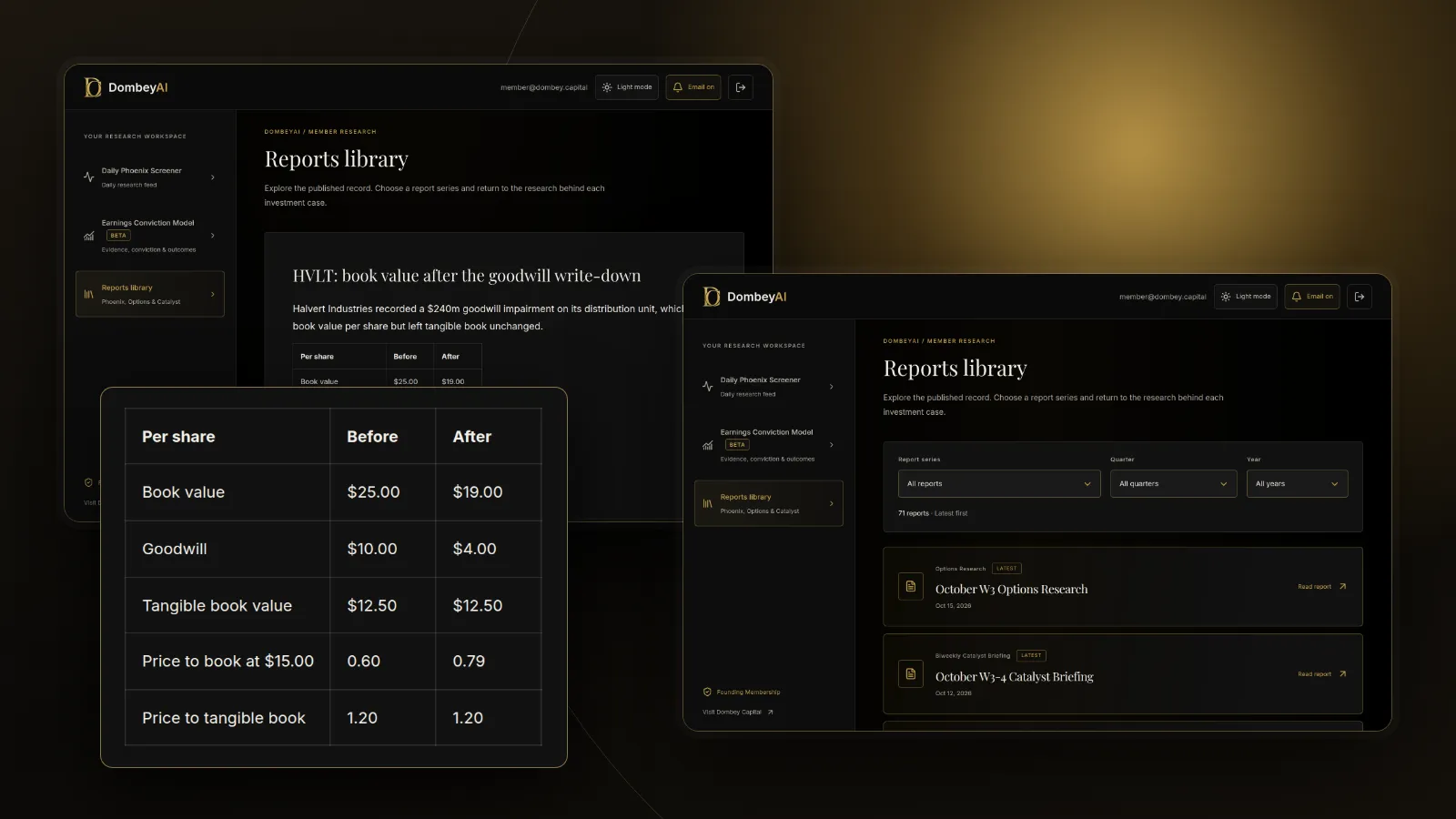1456x819 pixels.
Task: Click the arrow icon on October W3-4 Catalyst Briefing
Action: 1342,674
